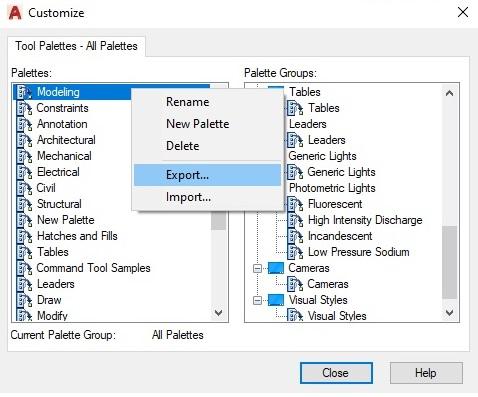Viewport: 478px width, 397px height.
Task: Collapse the Visual Styles palette group
Action: point(257,300)
